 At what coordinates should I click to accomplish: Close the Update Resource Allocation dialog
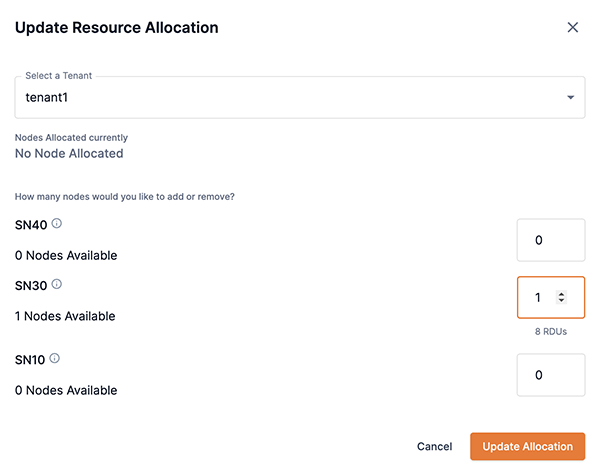573,28
